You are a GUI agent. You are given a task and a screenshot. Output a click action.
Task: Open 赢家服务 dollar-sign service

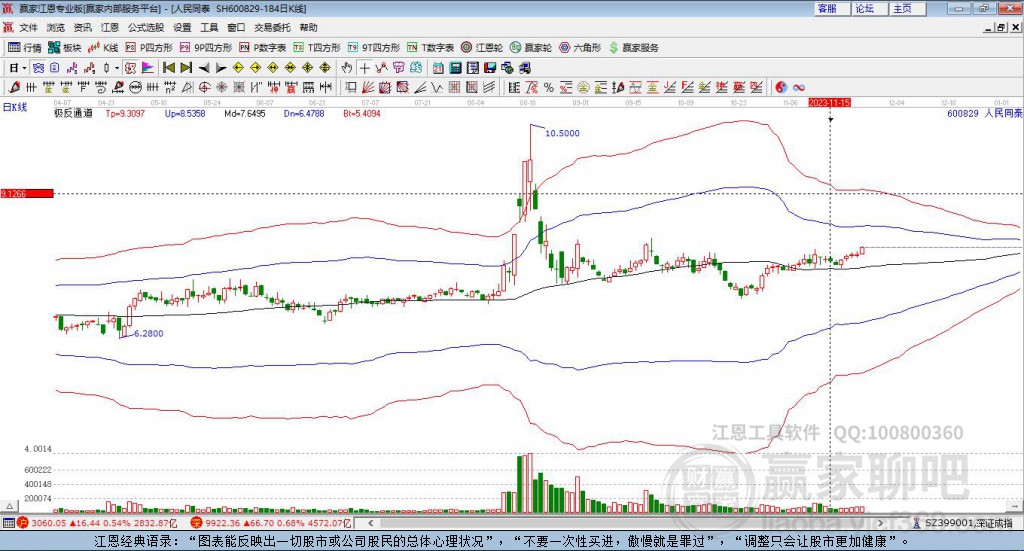coord(633,48)
